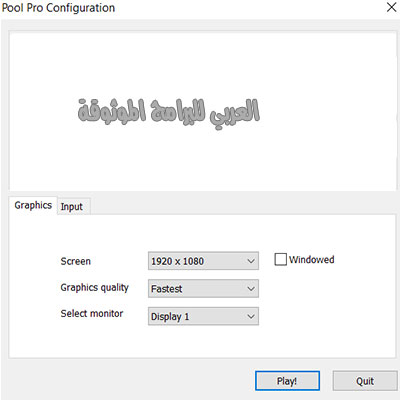Expand the Fastest graphics quality dropdown
Viewport: 400px width, 400px height.
(x=203, y=288)
